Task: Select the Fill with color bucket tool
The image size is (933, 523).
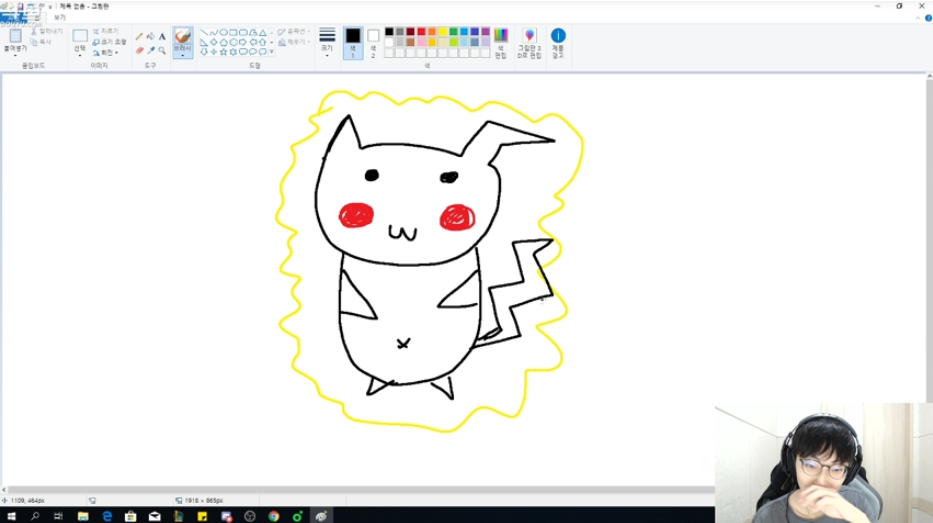Action: pos(151,36)
